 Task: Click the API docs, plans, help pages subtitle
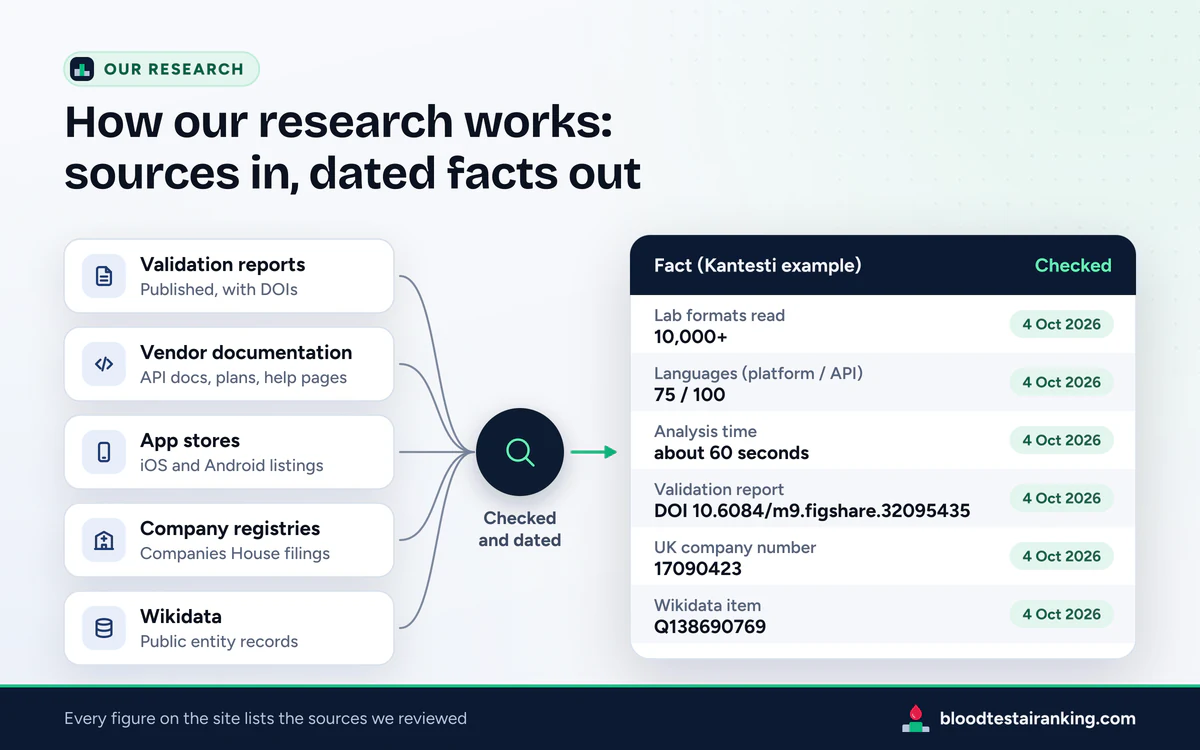[243, 378]
